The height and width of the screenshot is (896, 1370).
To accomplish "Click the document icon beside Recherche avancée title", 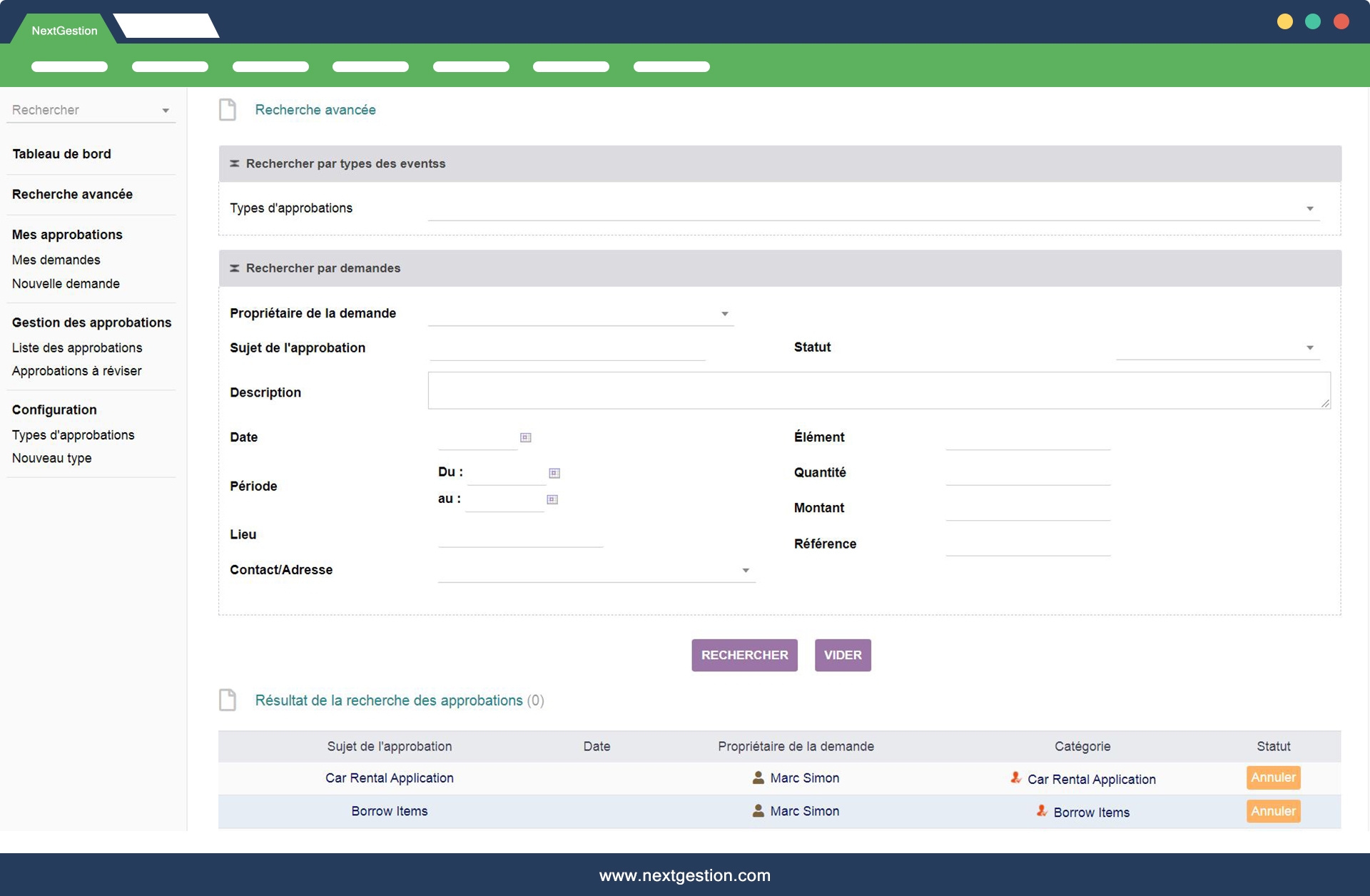I will click(228, 110).
